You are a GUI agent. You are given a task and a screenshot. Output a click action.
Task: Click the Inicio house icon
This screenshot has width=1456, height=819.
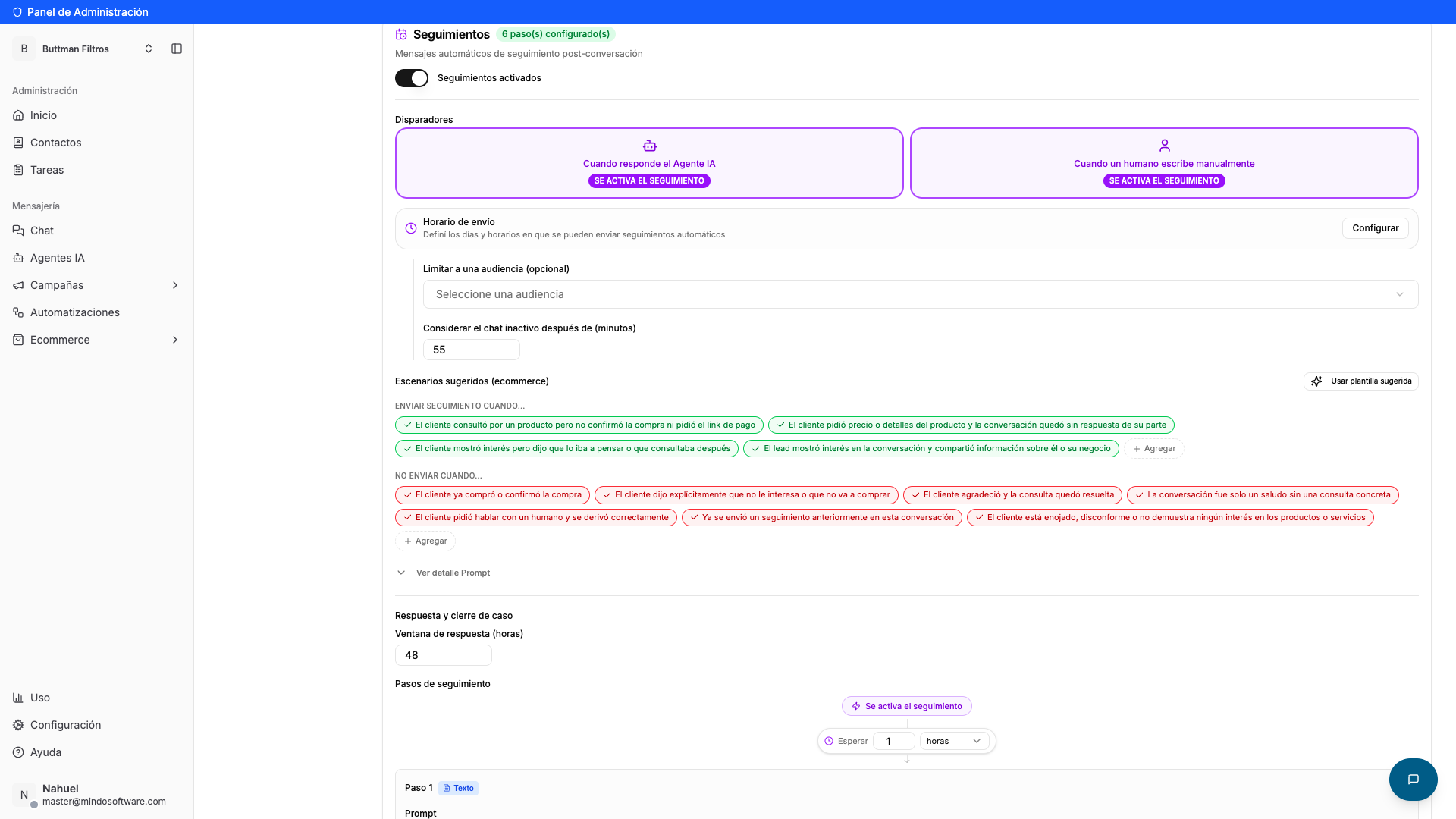pos(18,115)
